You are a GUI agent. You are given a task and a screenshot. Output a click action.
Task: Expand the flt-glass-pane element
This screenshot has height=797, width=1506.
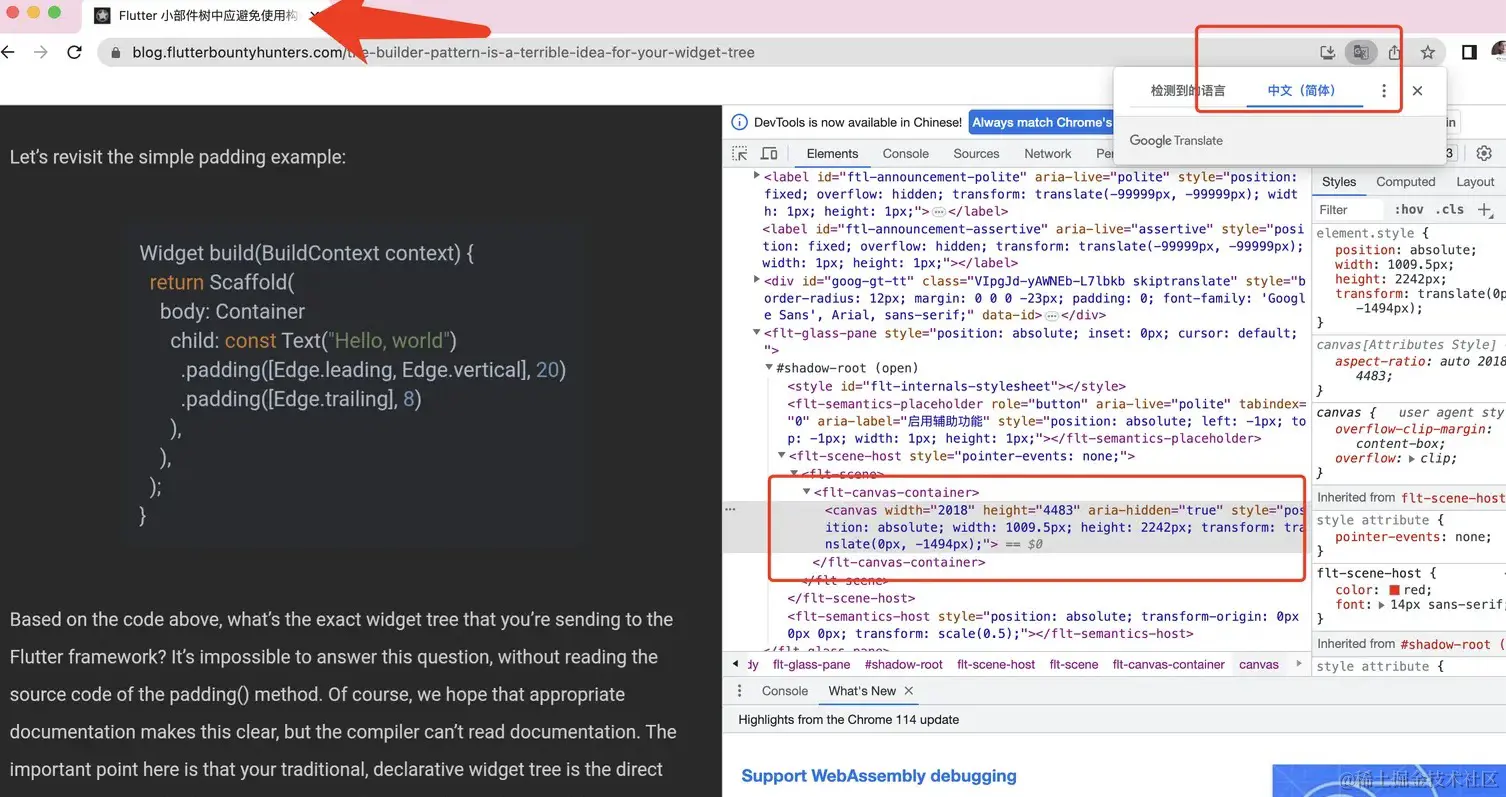(x=757, y=333)
